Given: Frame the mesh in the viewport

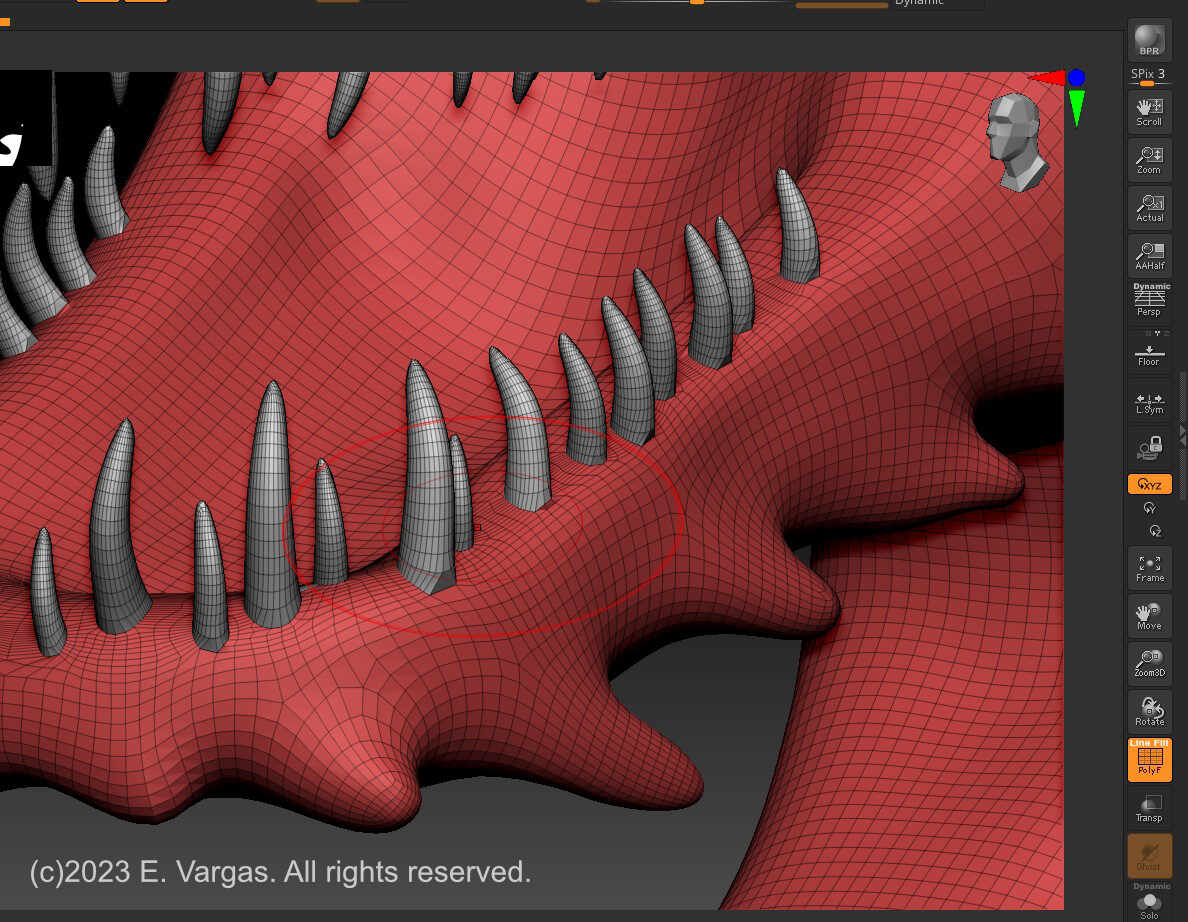Looking at the screenshot, I should (1149, 568).
